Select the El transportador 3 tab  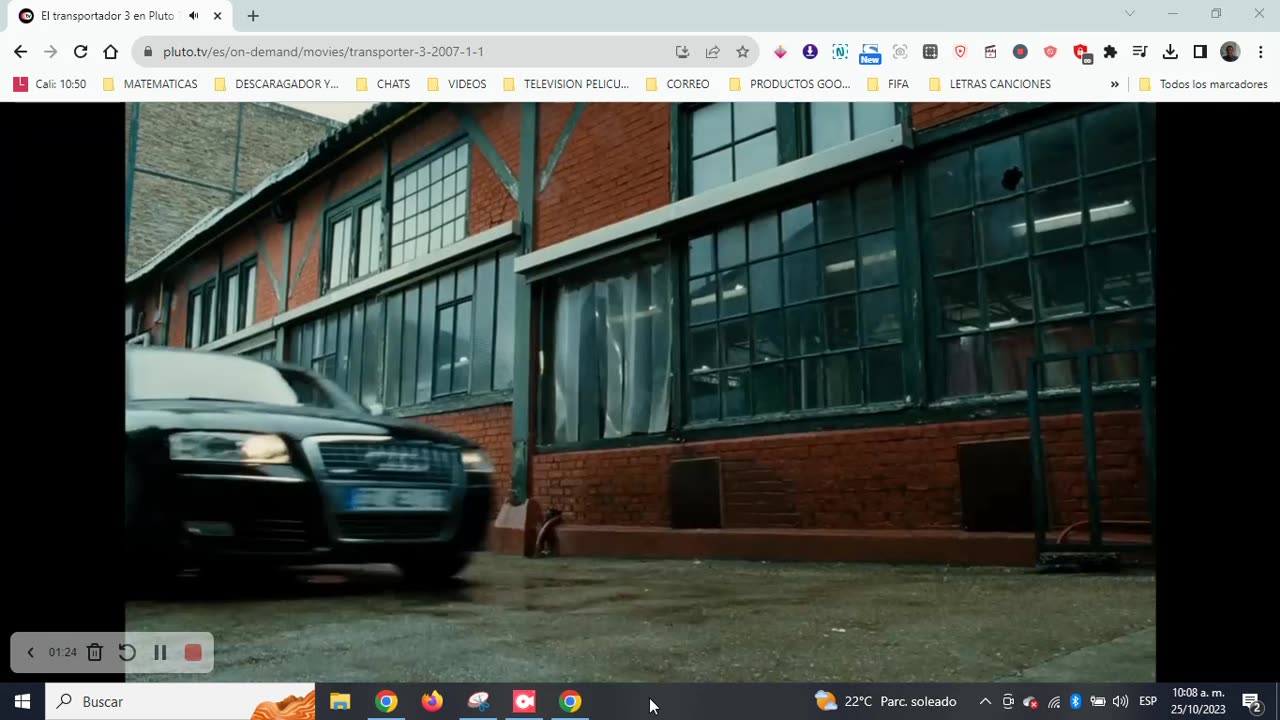pos(120,16)
